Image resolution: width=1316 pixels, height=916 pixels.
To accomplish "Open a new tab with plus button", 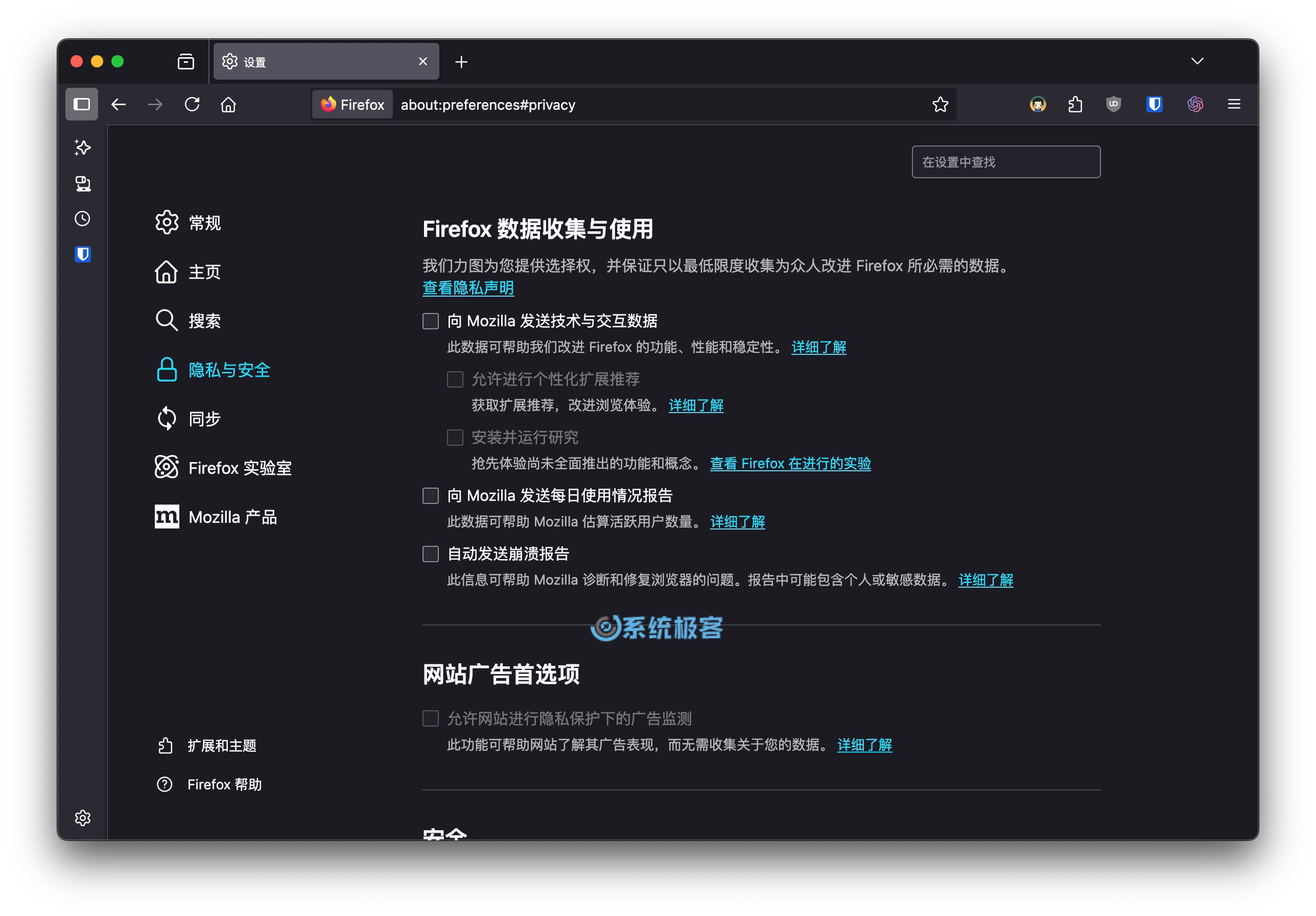I will click(x=461, y=62).
